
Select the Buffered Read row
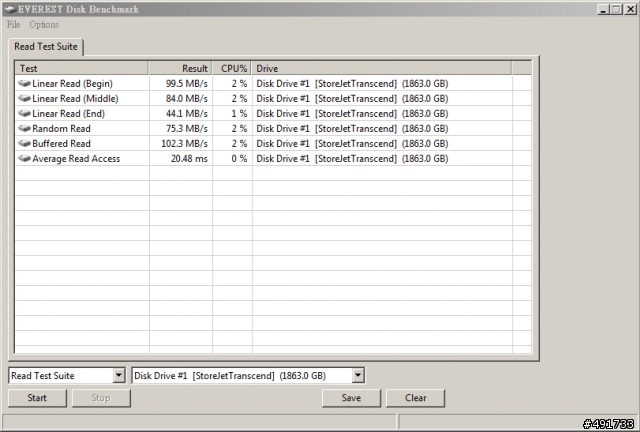click(x=273, y=144)
